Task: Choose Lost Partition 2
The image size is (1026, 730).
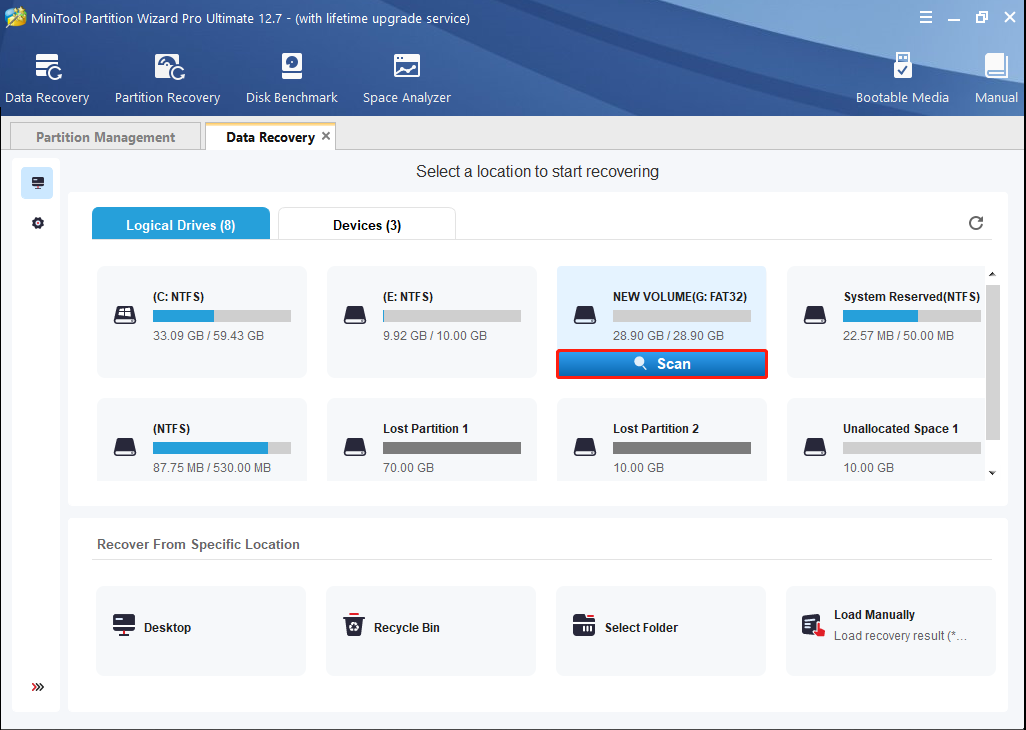Action: 662,440
